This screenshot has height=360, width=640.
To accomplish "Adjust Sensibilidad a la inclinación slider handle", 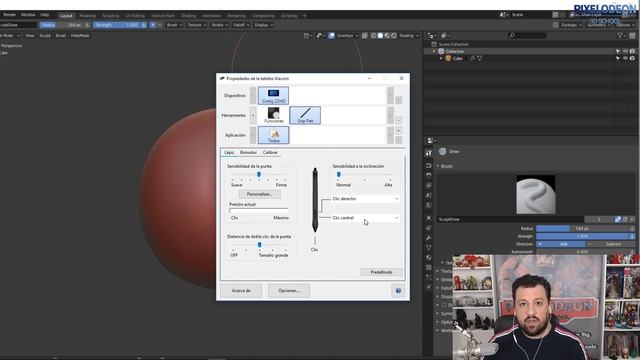I will [x=338, y=175].
